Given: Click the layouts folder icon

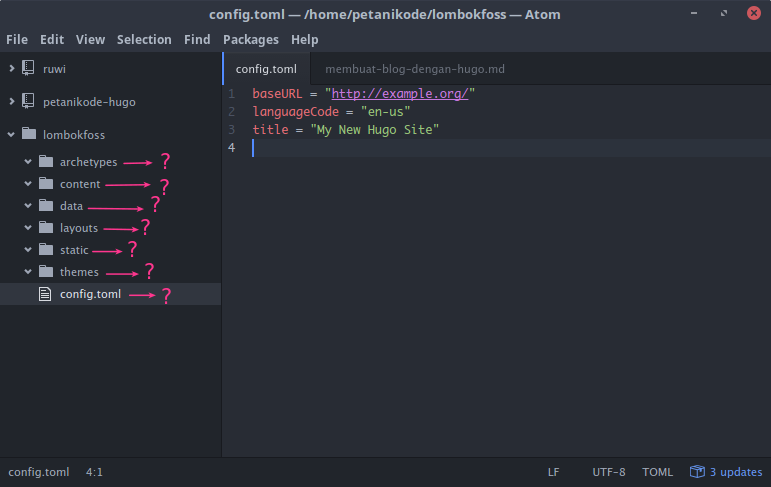Looking at the screenshot, I should coord(46,227).
